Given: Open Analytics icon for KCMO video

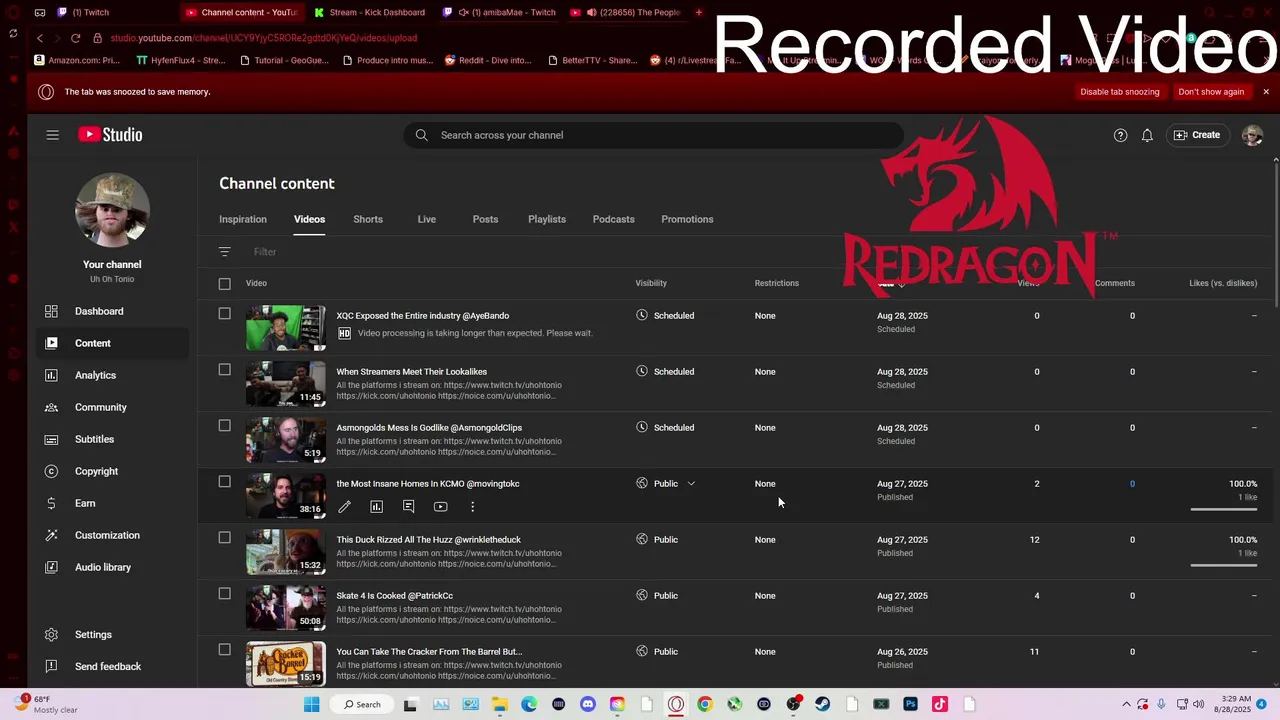Looking at the screenshot, I should pos(376,507).
